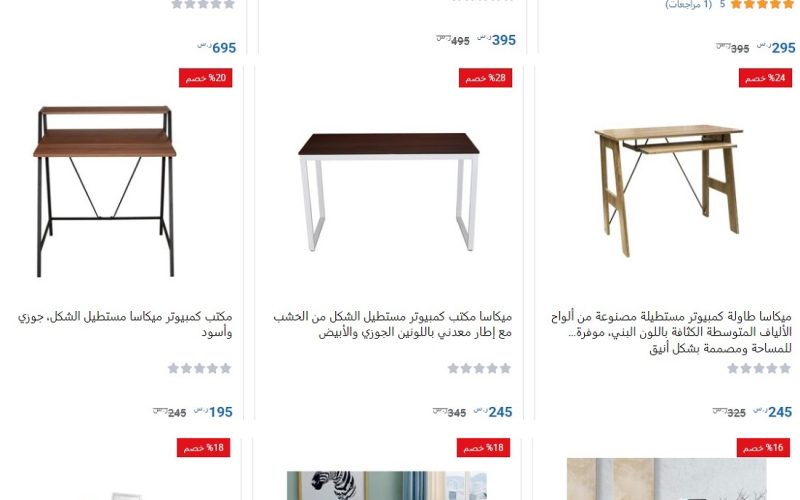
Task: Click the star rating under white-frame desk
Action: pyautogui.click(x=479, y=368)
